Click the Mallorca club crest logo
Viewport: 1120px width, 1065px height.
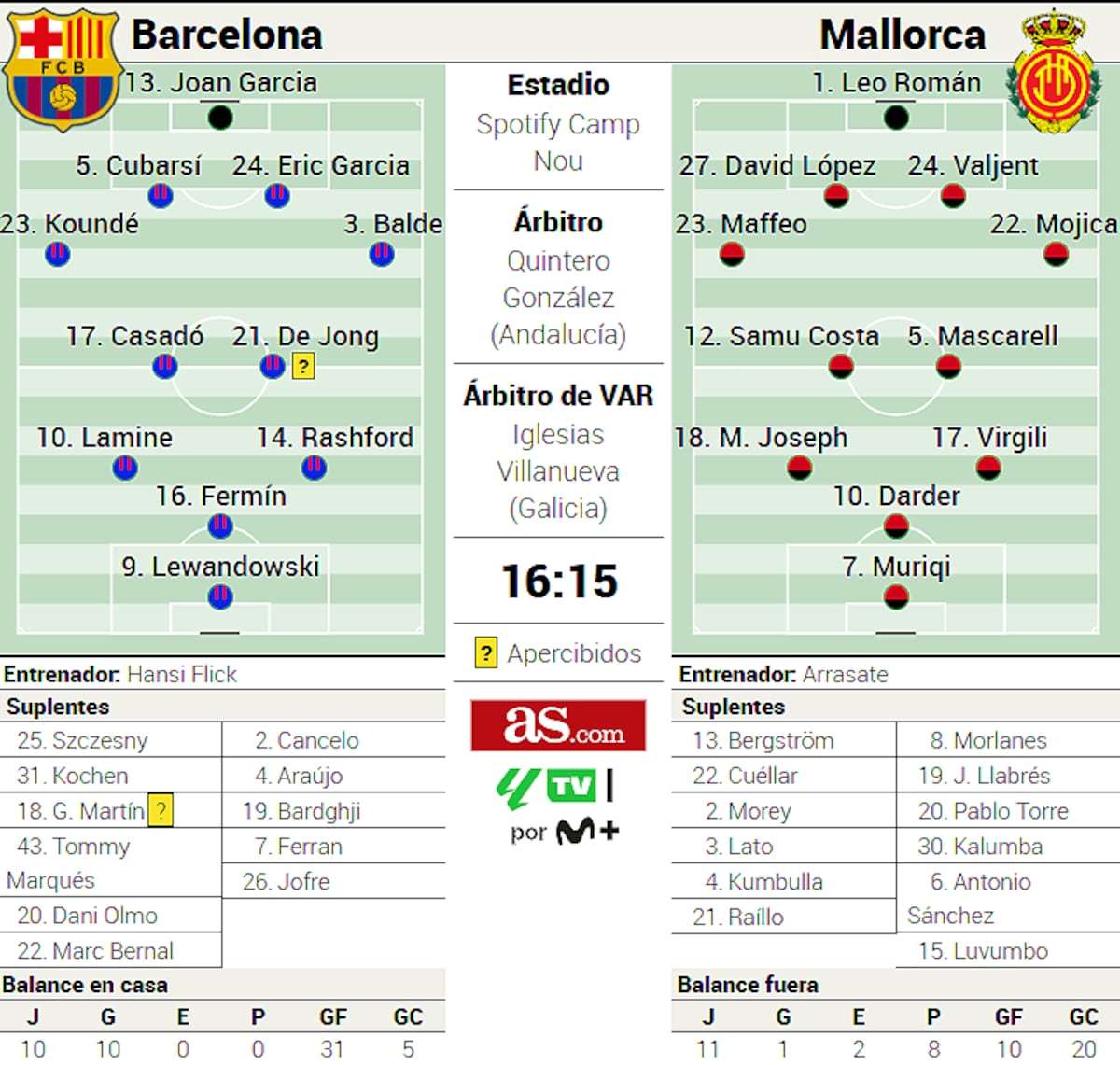[1053, 75]
